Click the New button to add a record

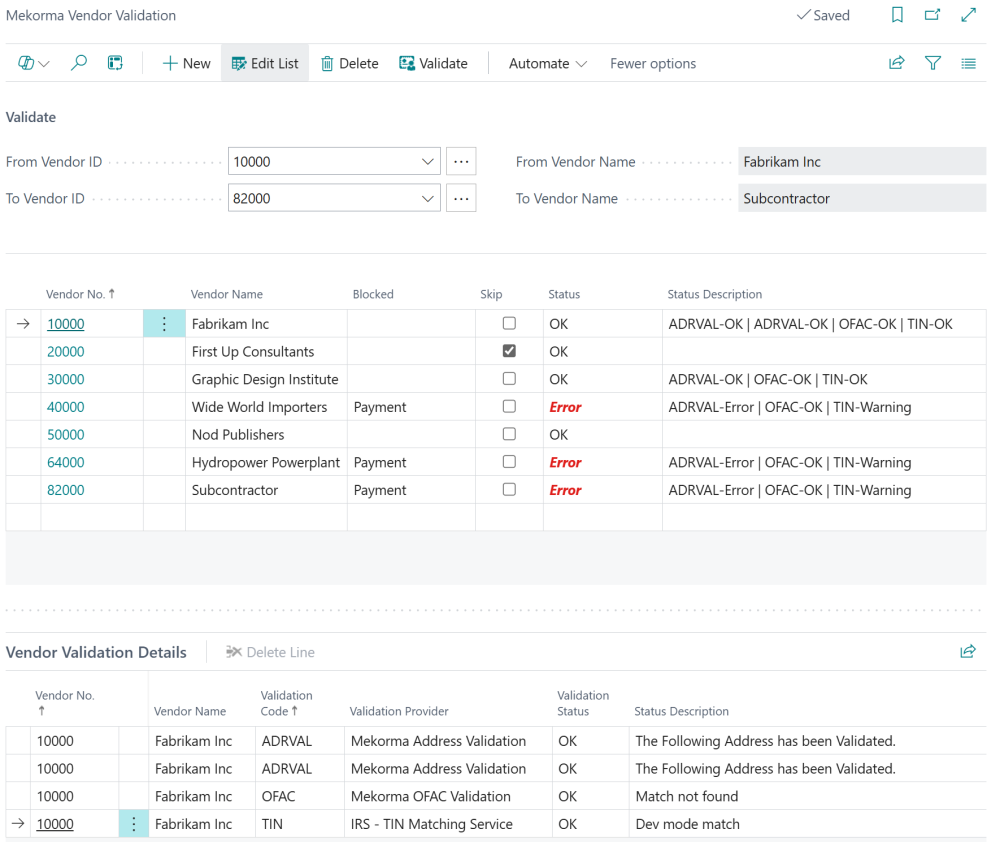coord(185,62)
